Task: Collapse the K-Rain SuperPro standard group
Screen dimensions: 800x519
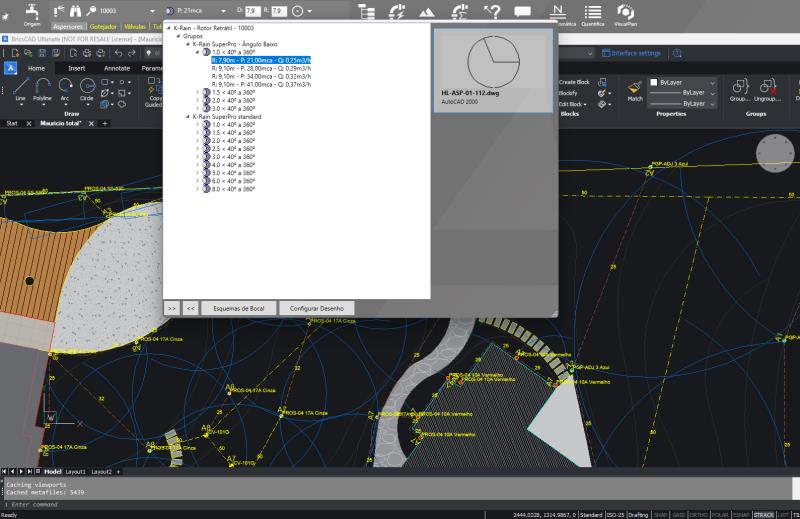Action: pyautogui.click(x=187, y=117)
